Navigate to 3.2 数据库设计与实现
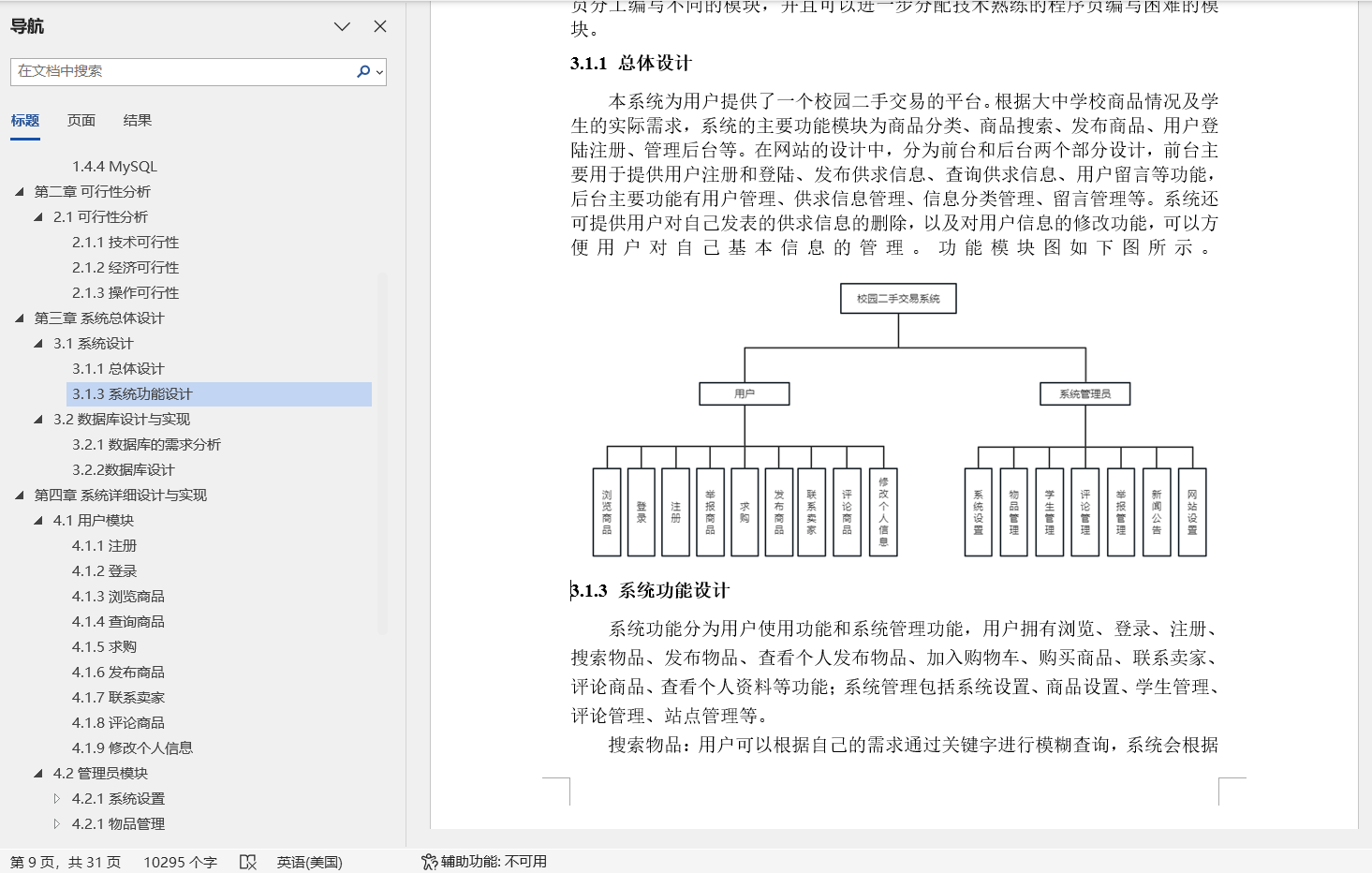Viewport: 1372px width, 873px height. tap(122, 420)
